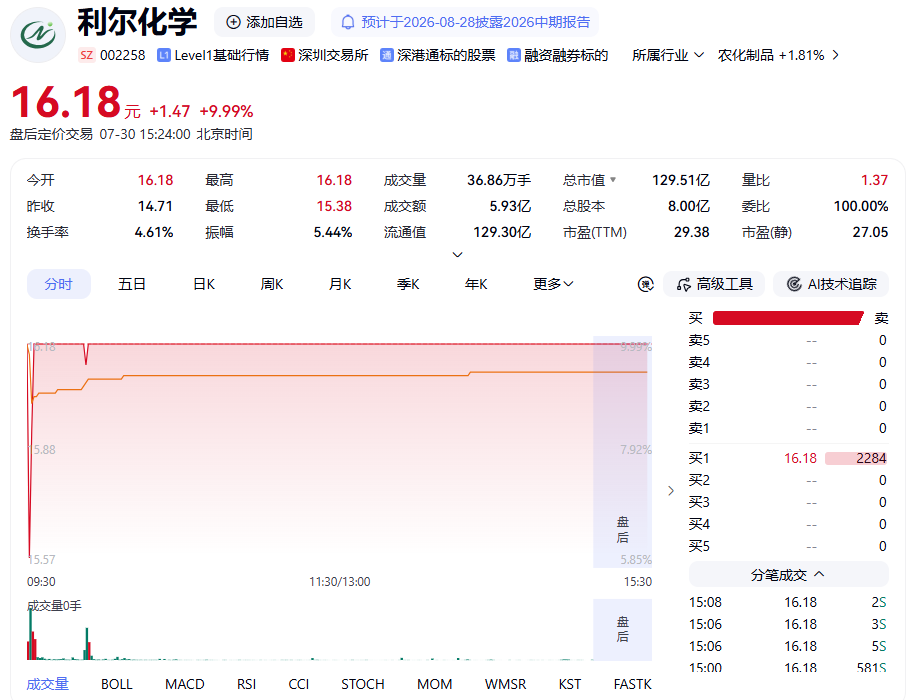
Task: Click the 卖1 order book row
Action: tap(788, 429)
